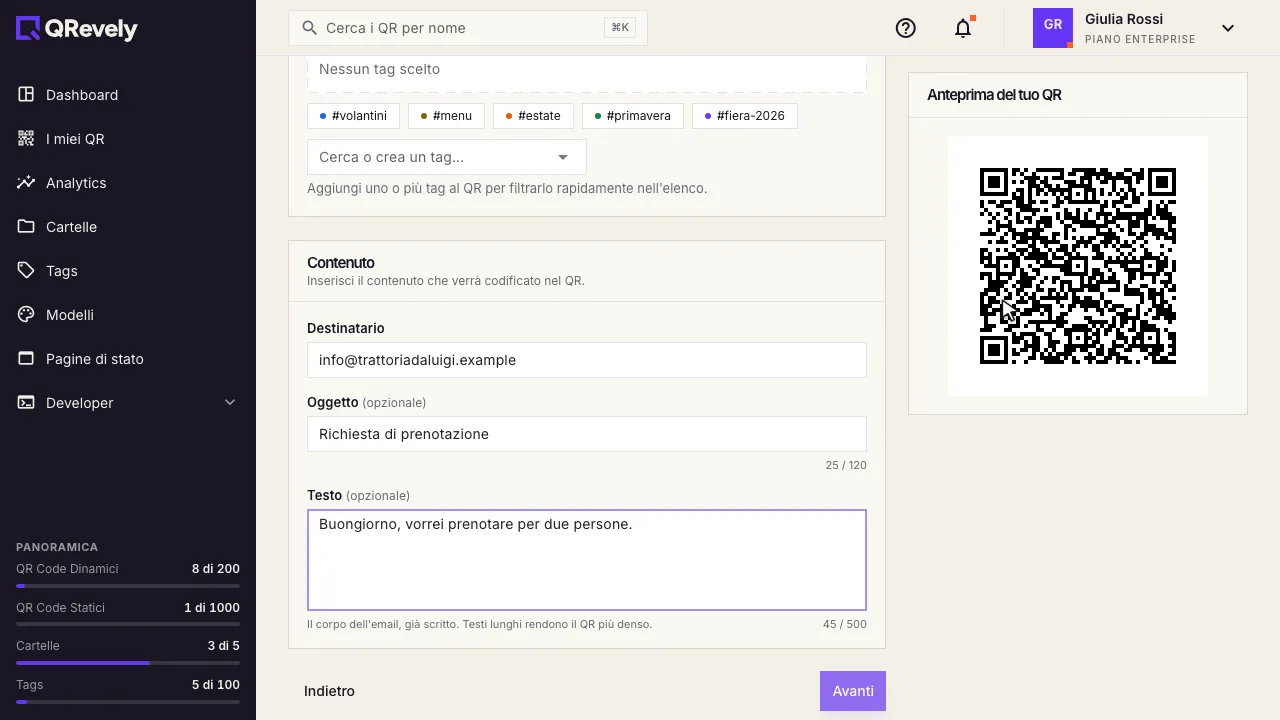Open help question mark icon

pyautogui.click(x=906, y=28)
